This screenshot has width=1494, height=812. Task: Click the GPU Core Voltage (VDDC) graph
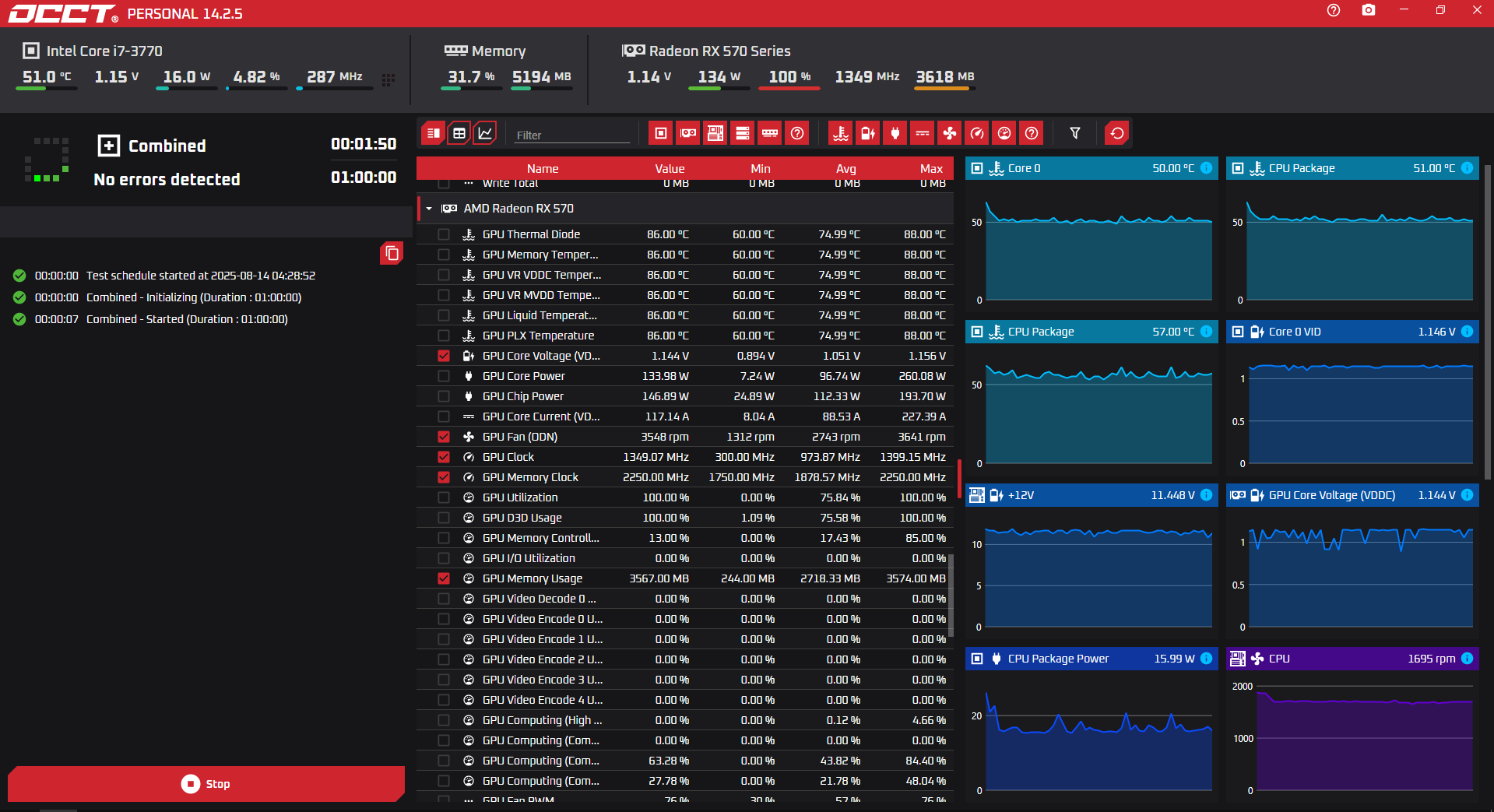[x=1352, y=557]
